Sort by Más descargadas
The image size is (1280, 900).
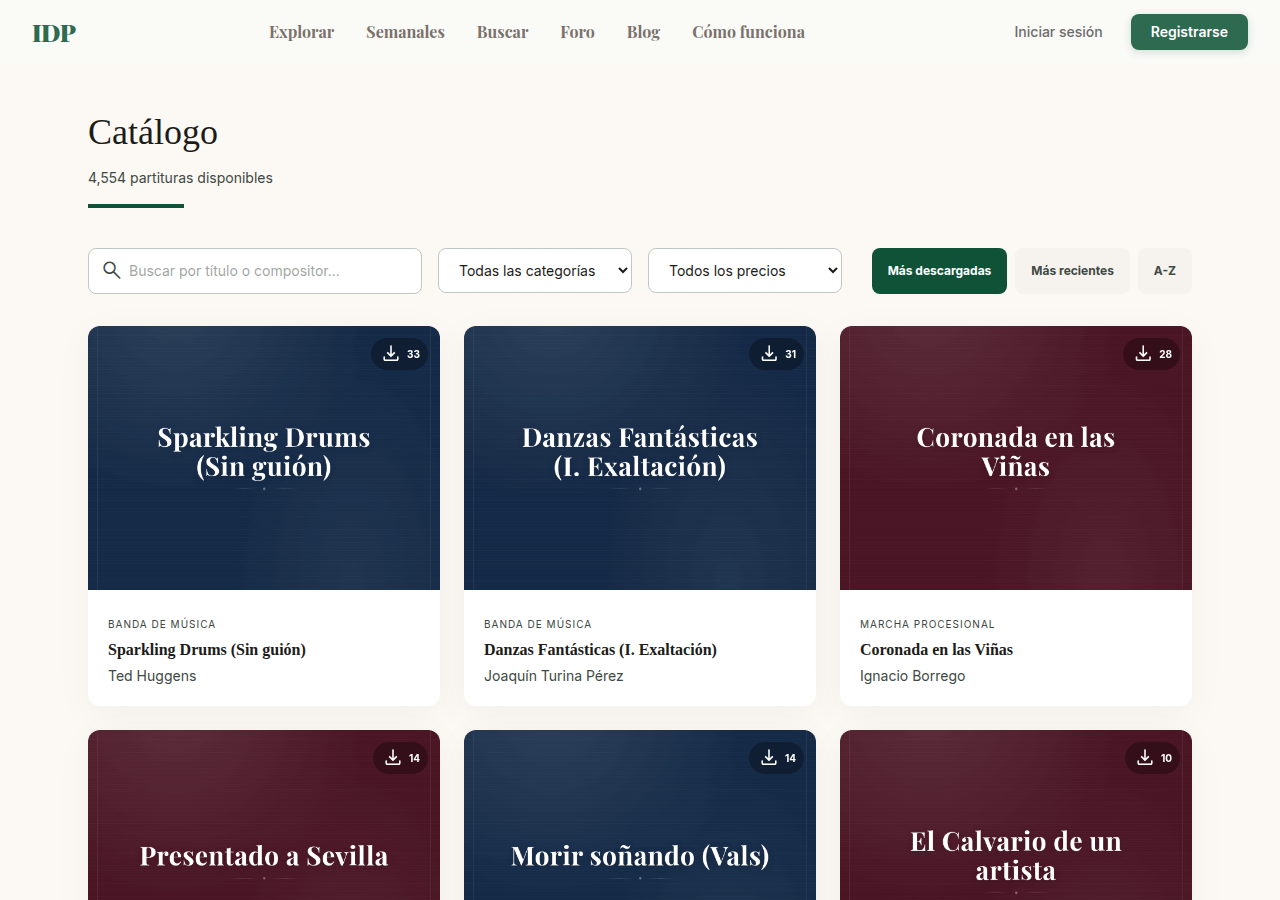coord(939,271)
